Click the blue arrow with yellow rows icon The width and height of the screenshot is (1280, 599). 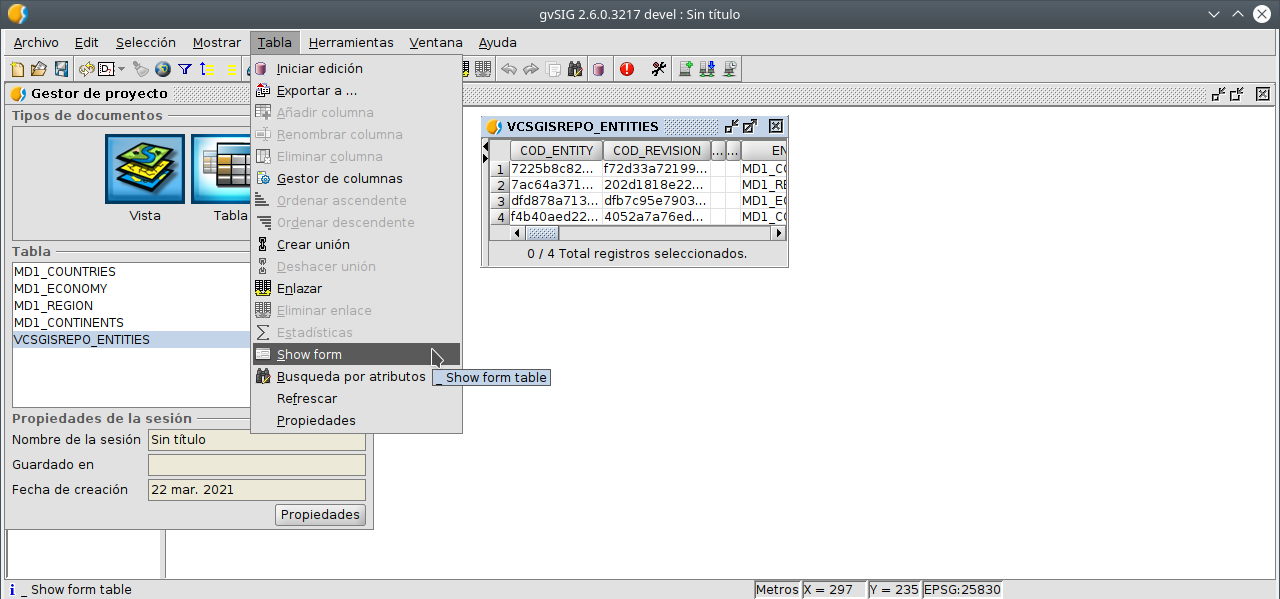pos(207,69)
